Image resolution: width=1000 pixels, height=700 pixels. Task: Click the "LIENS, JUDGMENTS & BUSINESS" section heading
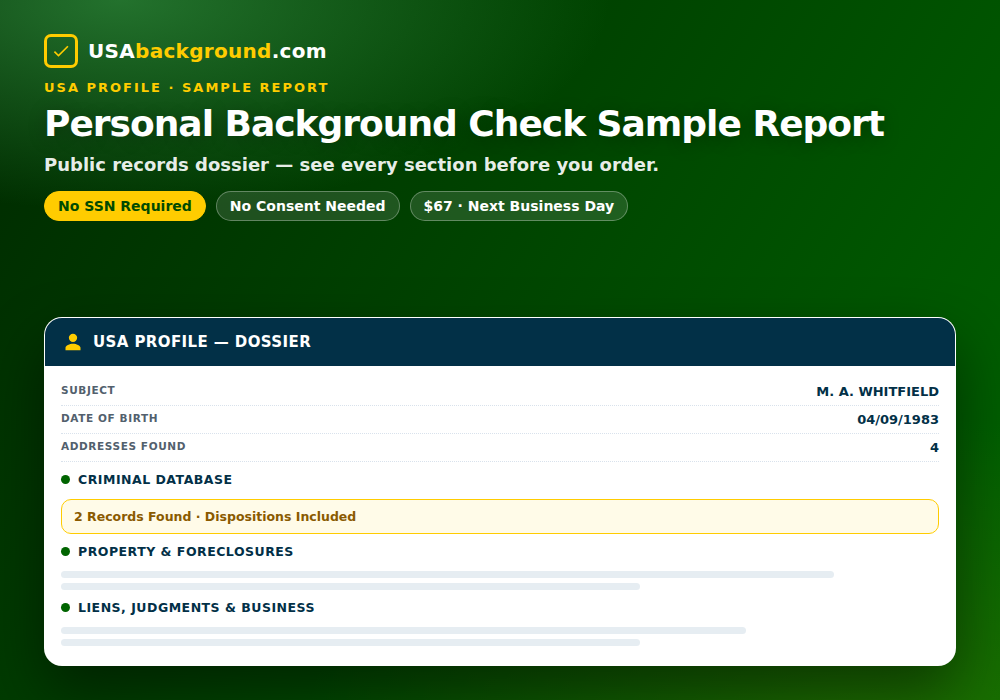click(x=196, y=608)
